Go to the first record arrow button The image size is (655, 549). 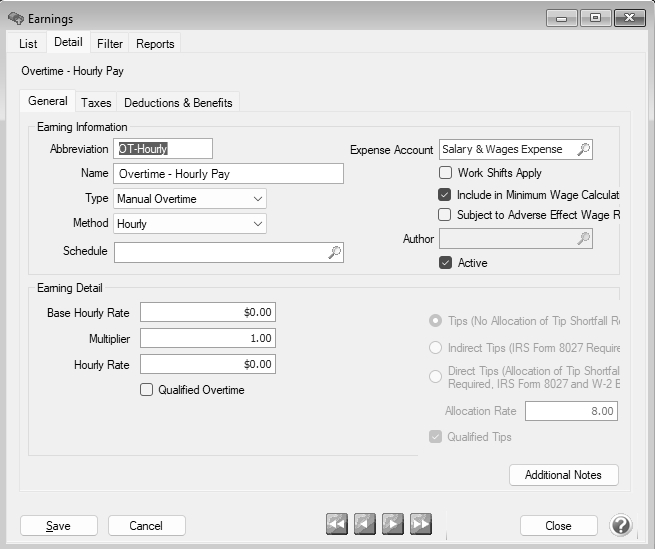(337, 524)
